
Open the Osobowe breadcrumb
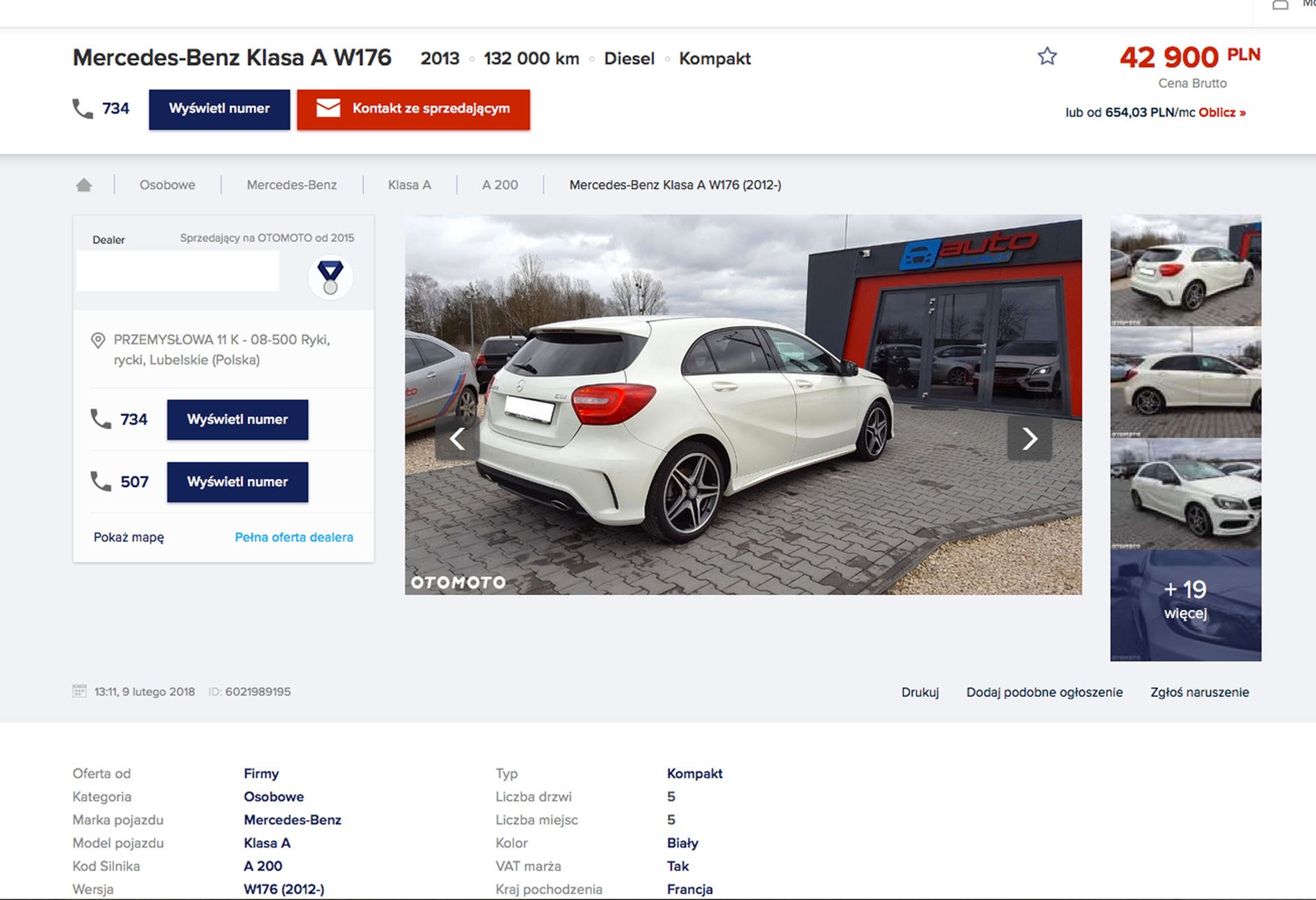[x=167, y=185]
